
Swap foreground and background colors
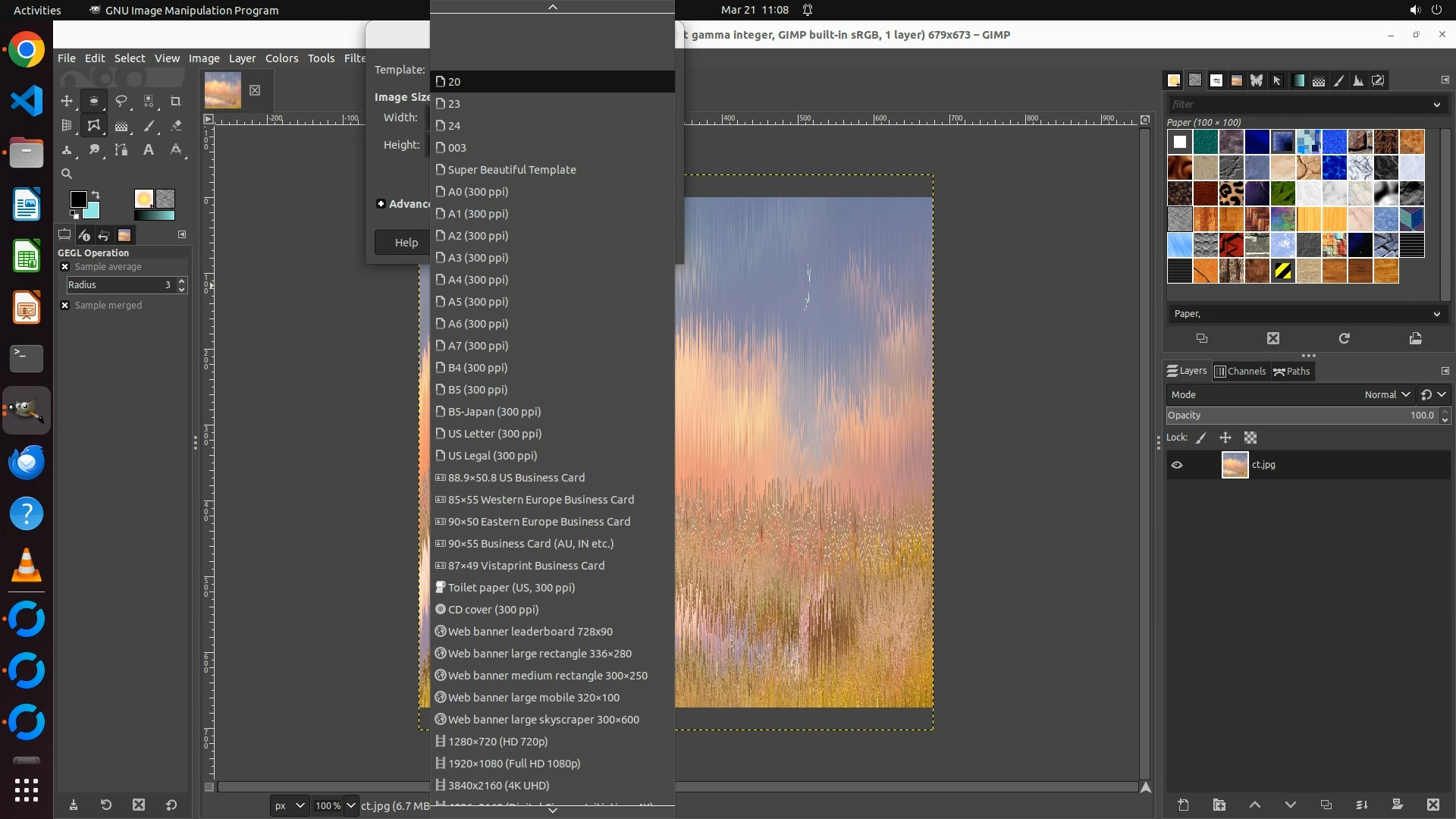tap(96, 195)
